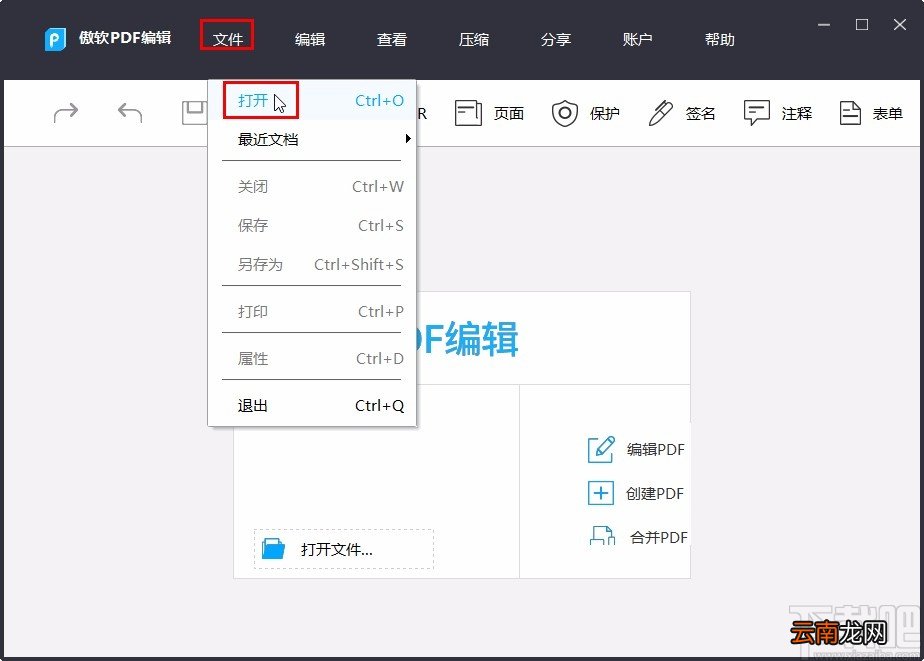Open the 编辑 menu

click(x=310, y=39)
